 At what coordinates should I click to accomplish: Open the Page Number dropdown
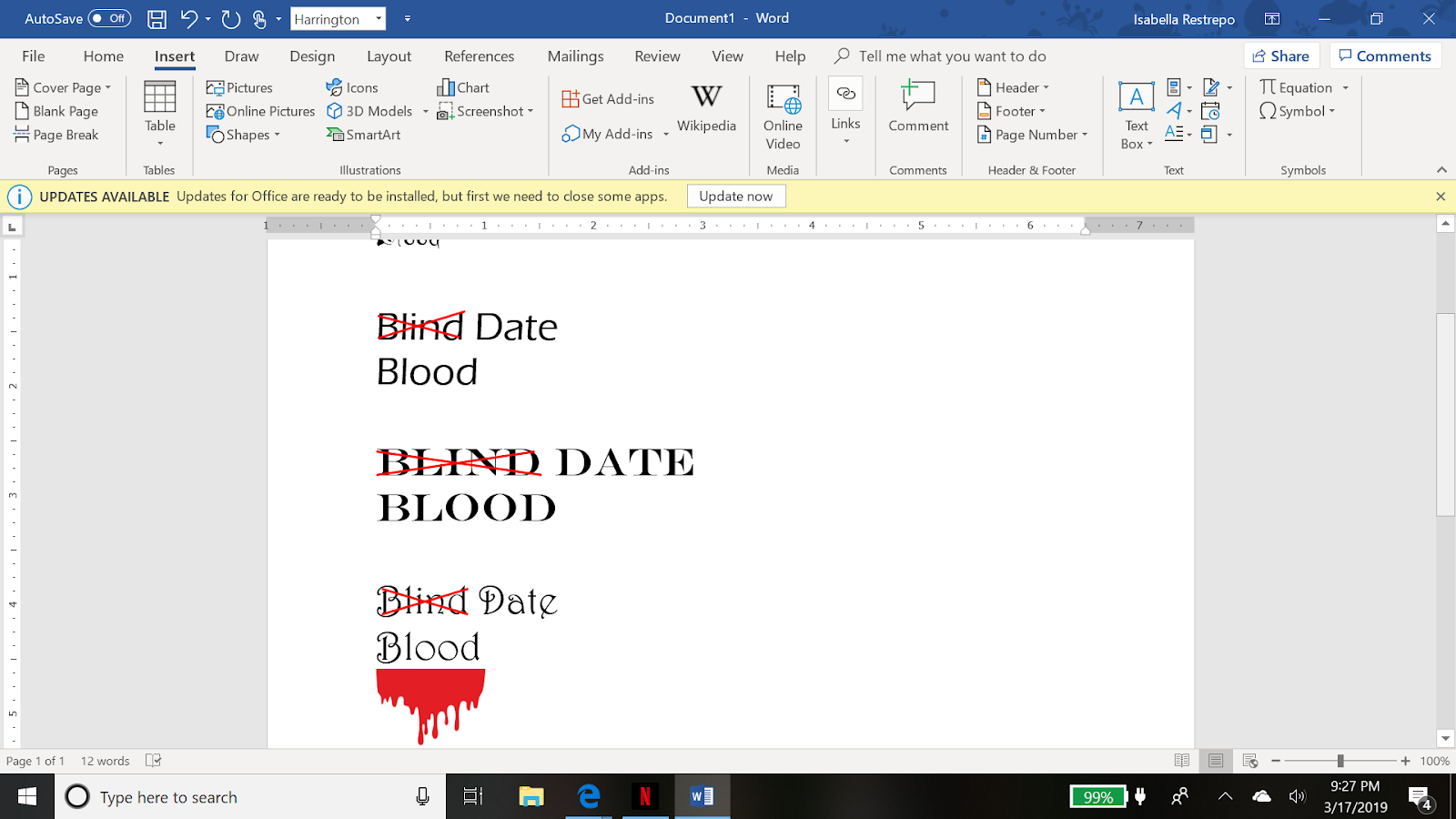tap(1032, 135)
